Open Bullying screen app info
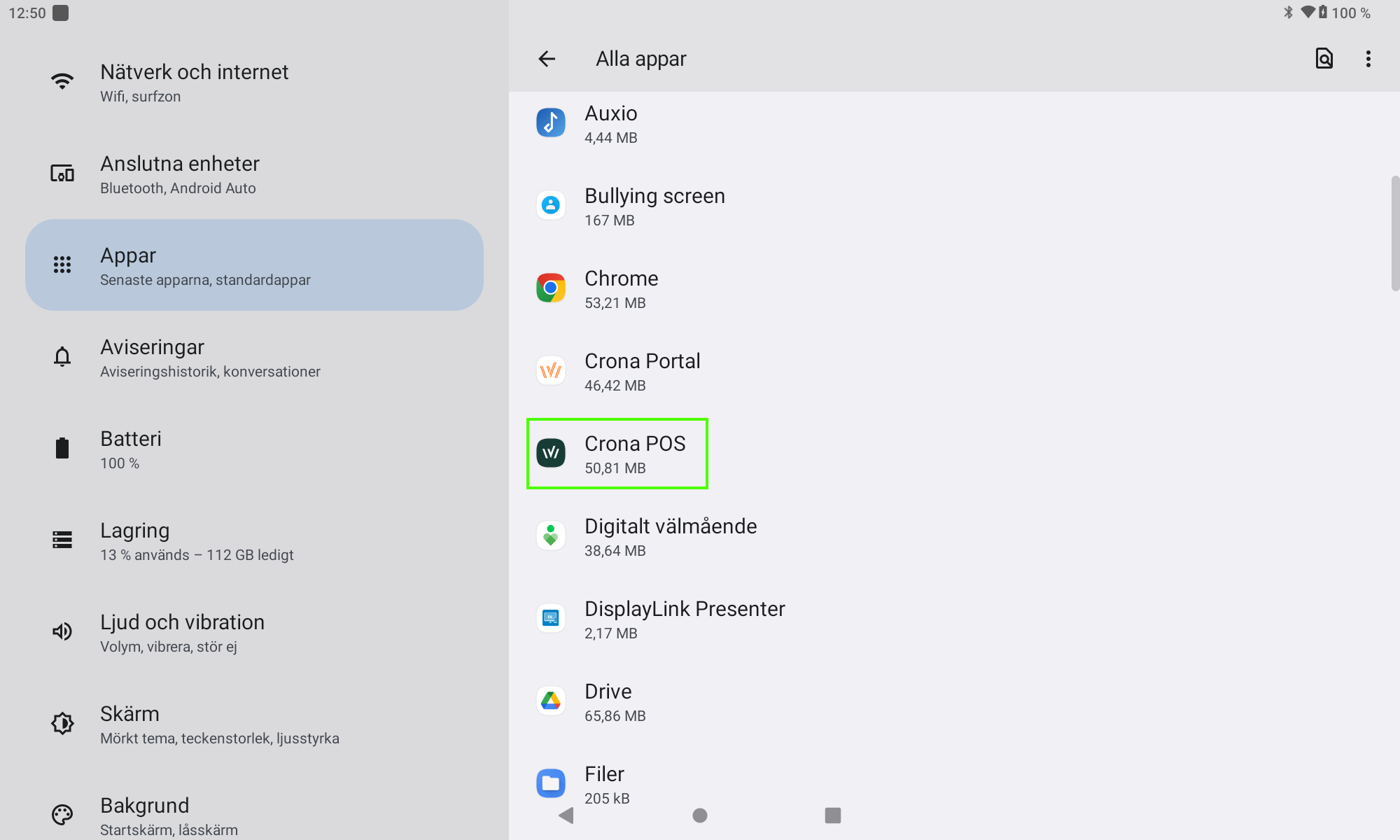Screen dimensions: 1400x840 (x=654, y=206)
